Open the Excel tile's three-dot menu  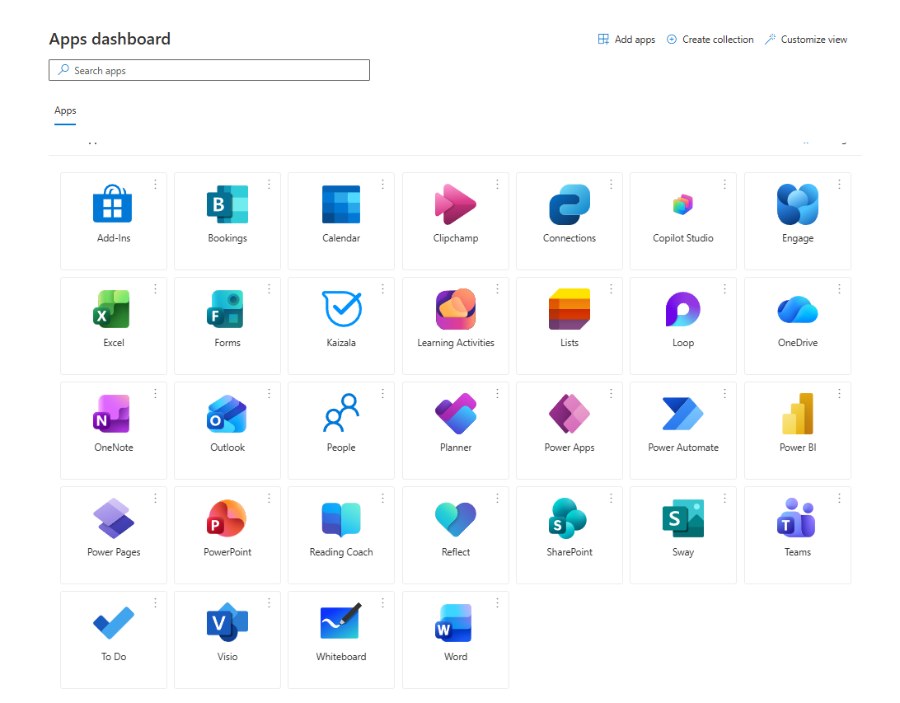155,289
